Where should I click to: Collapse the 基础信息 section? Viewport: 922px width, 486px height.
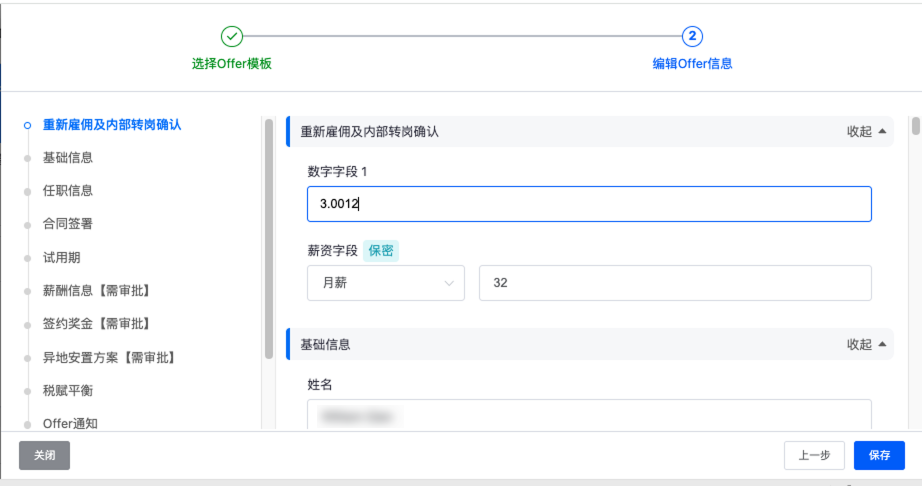click(866, 344)
